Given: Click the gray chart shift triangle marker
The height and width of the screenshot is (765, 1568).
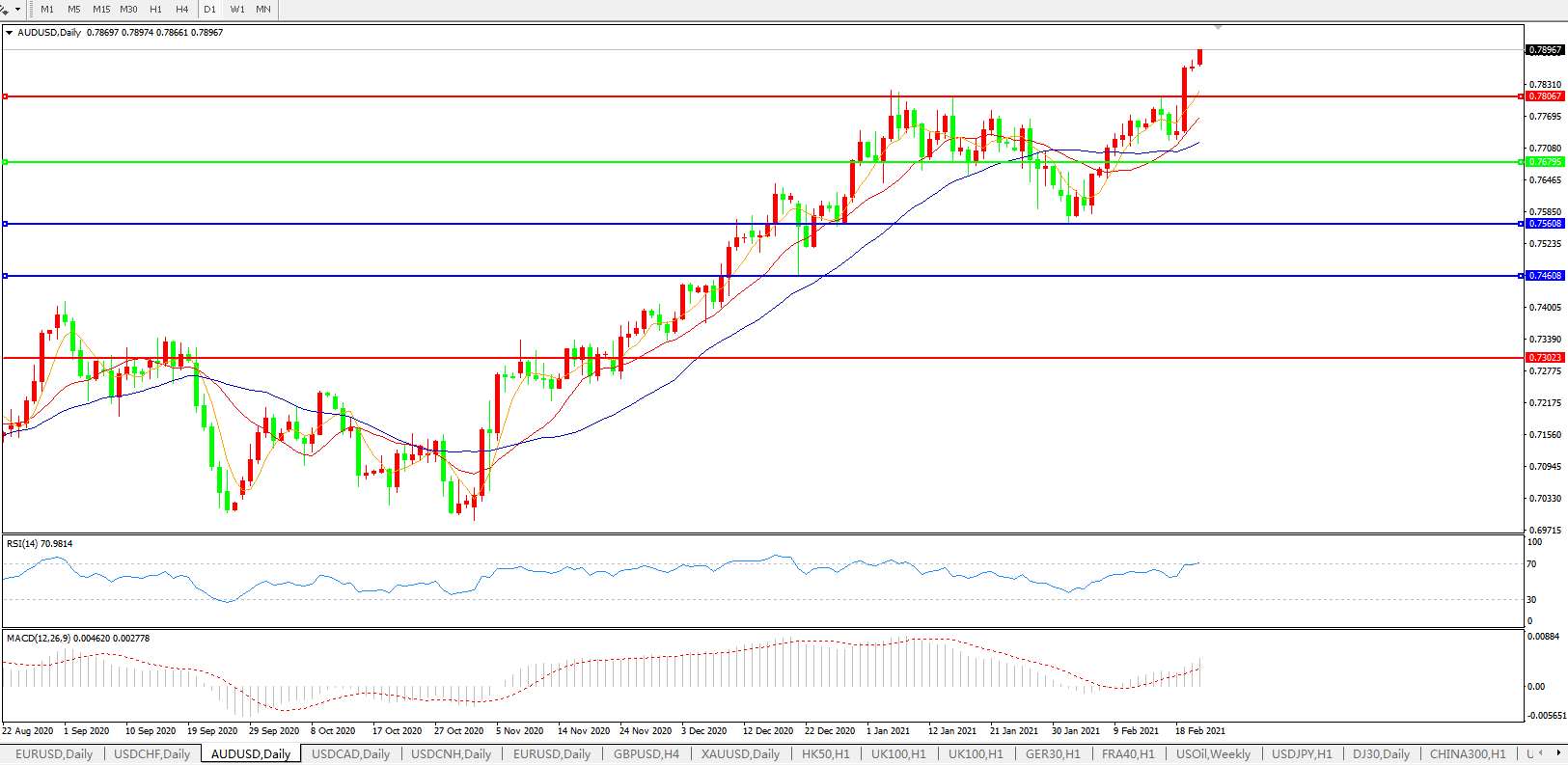Looking at the screenshot, I should (1219, 27).
